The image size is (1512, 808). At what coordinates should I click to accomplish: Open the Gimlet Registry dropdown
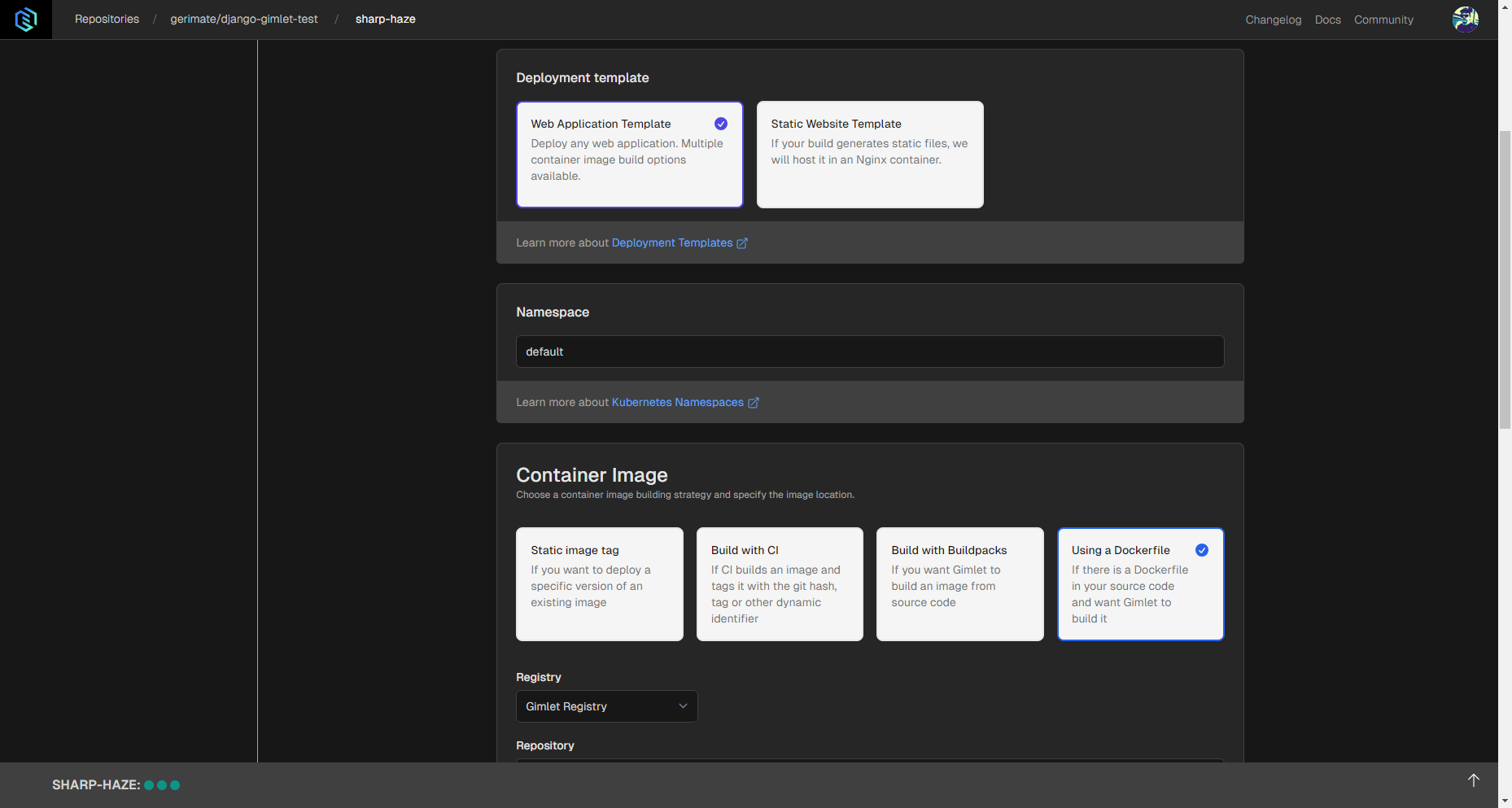[607, 706]
